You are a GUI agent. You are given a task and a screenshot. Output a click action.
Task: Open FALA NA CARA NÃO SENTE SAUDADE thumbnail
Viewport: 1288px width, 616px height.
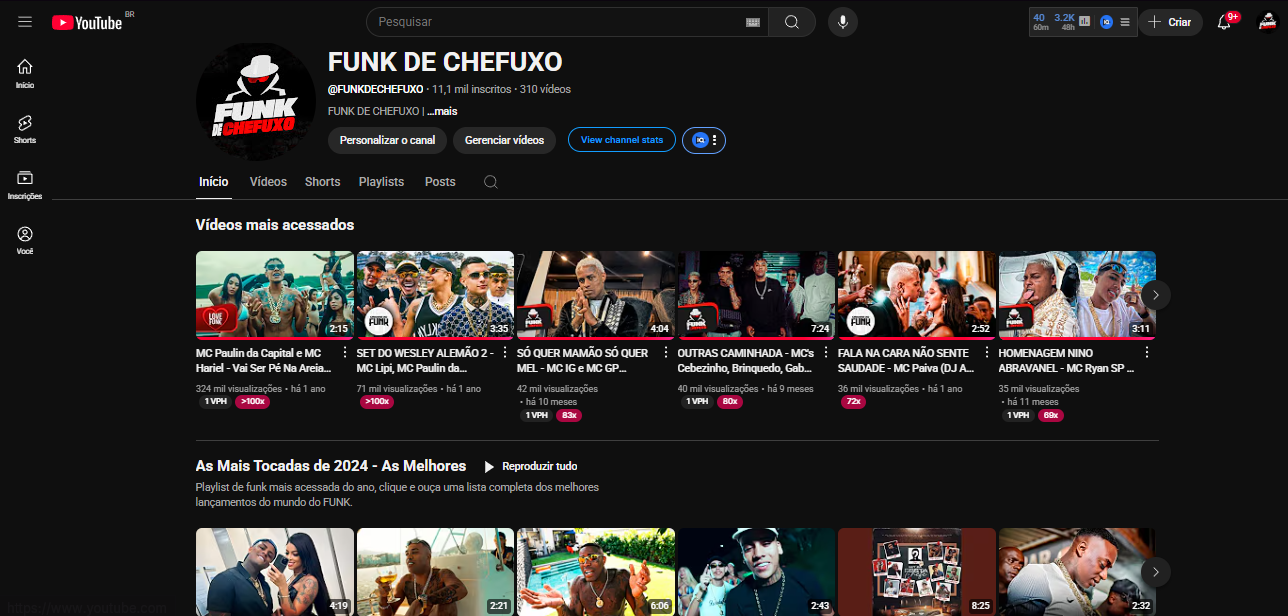[917, 295]
